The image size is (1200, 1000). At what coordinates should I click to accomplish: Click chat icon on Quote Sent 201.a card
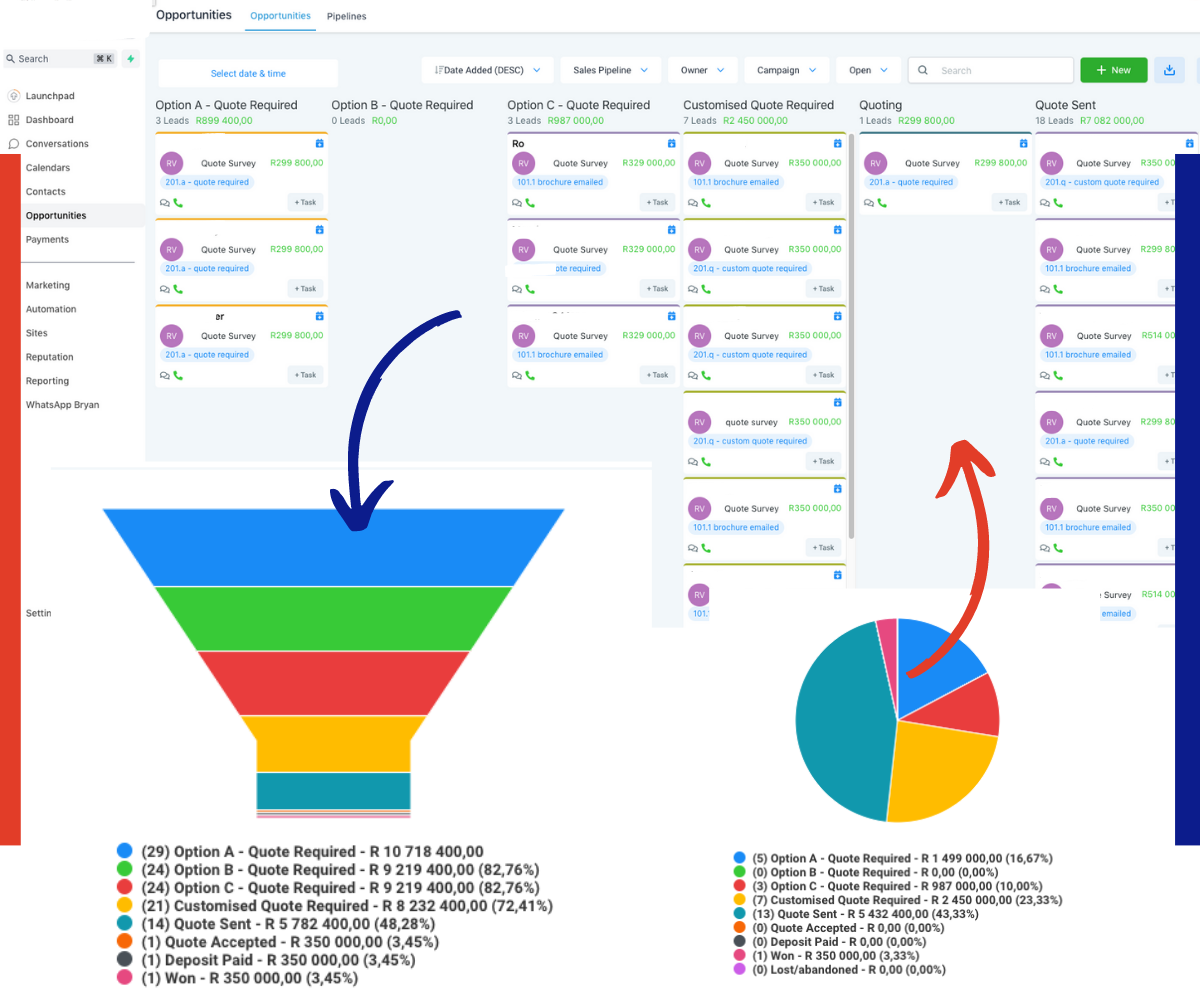pyautogui.click(x=1045, y=461)
